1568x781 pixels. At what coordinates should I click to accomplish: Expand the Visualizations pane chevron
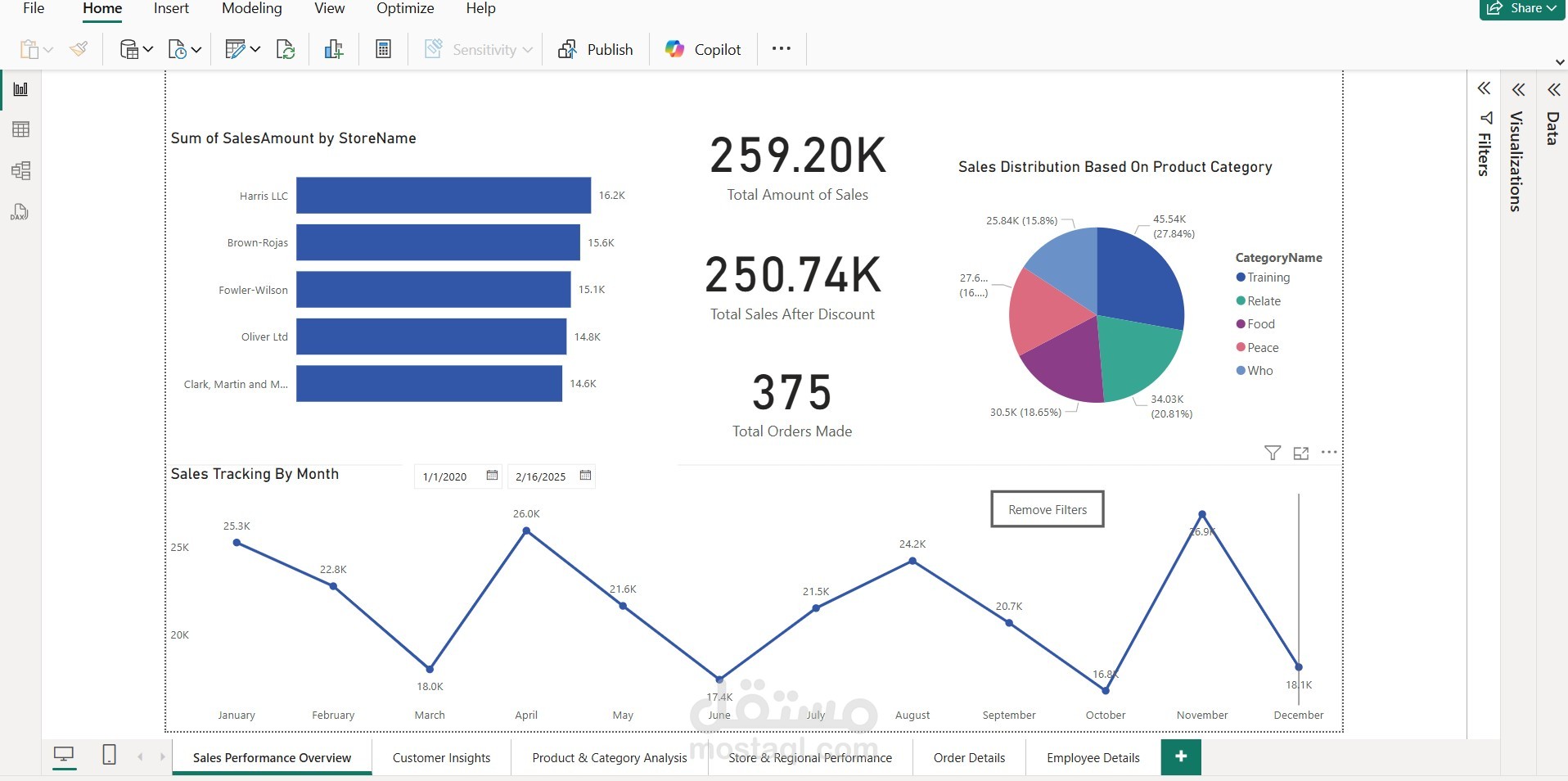coord(1519,89)
